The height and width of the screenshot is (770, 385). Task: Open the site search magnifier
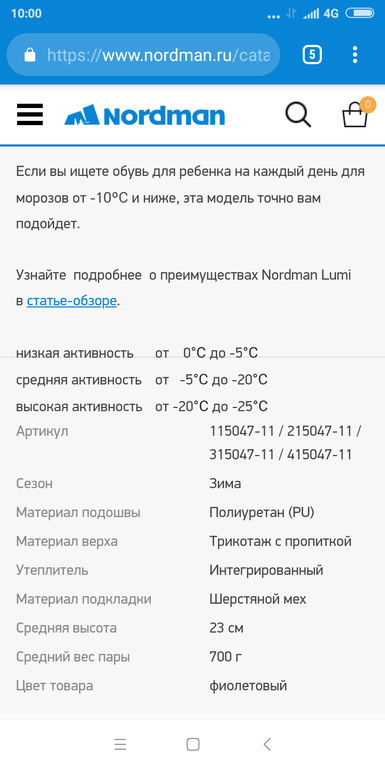[x=298, y=114]
